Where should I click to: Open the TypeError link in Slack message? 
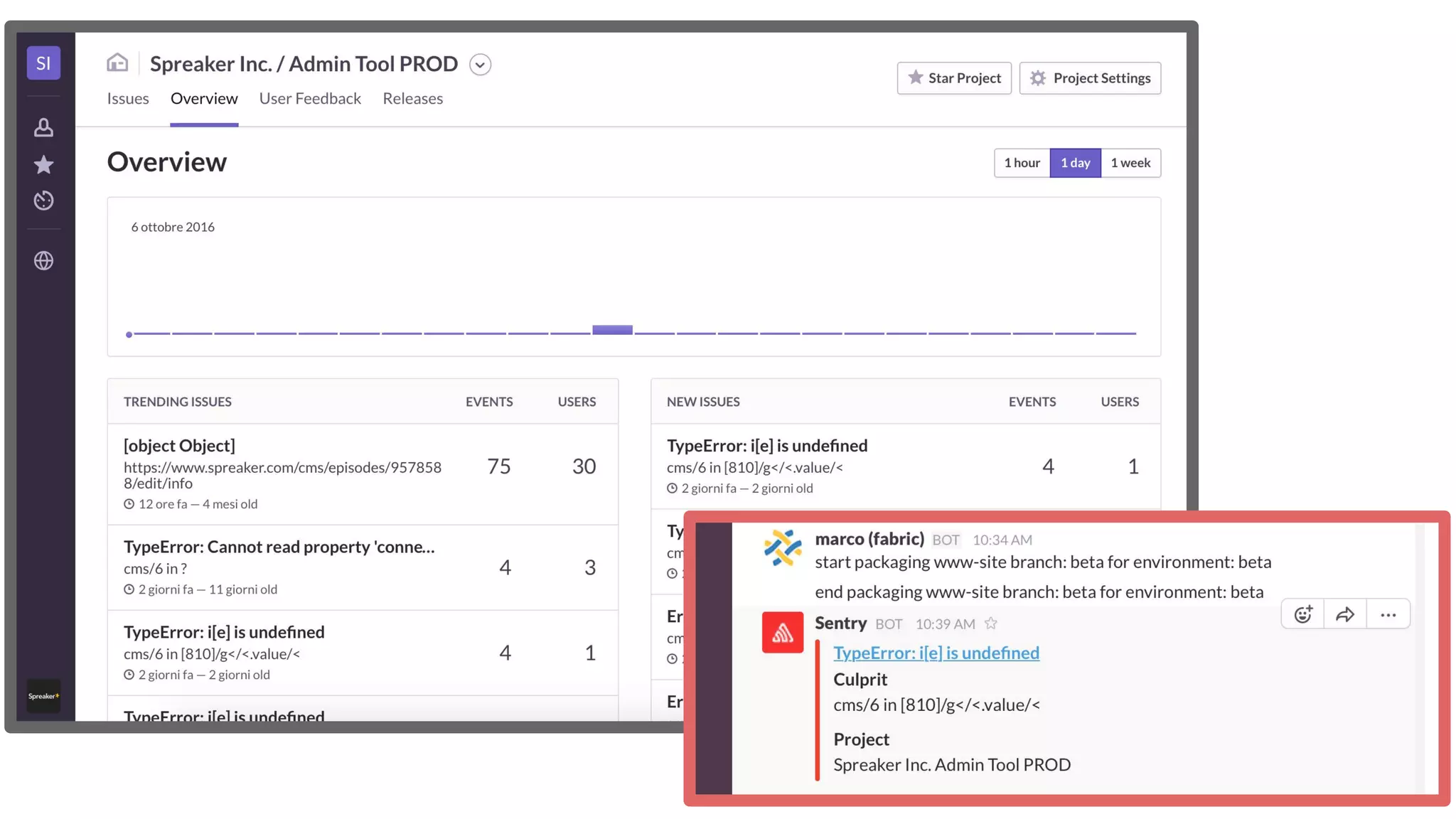936,653
